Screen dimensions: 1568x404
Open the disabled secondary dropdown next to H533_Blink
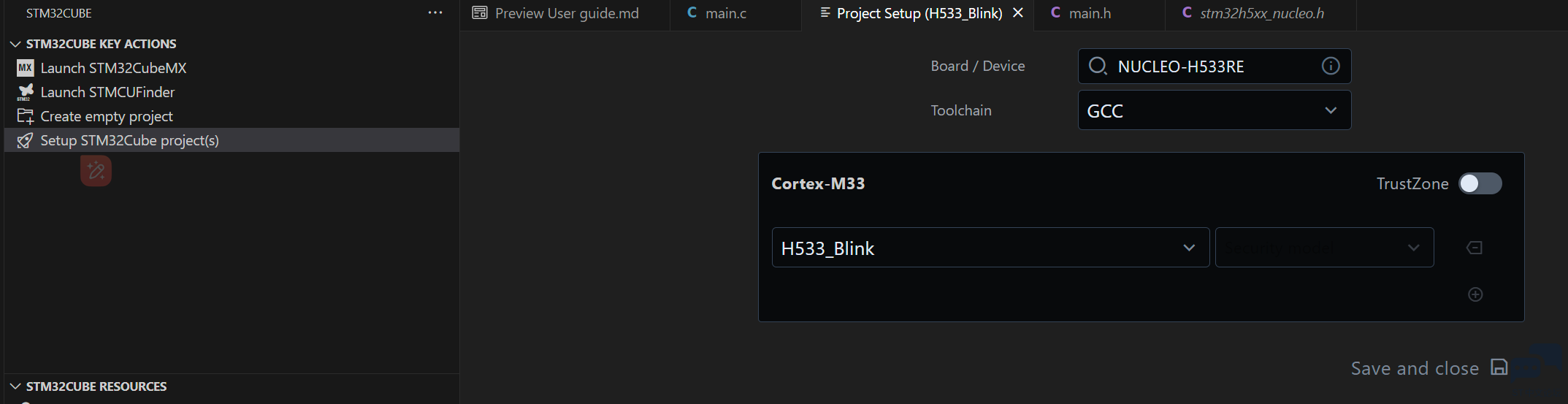(1324, 248)
